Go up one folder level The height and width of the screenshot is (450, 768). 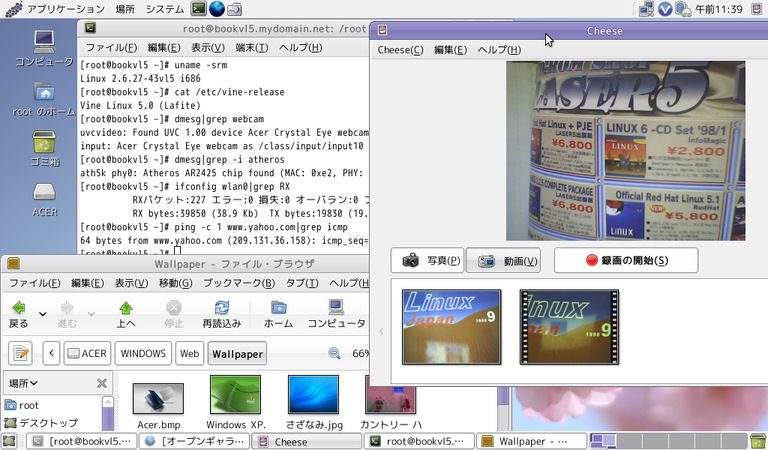126,314
